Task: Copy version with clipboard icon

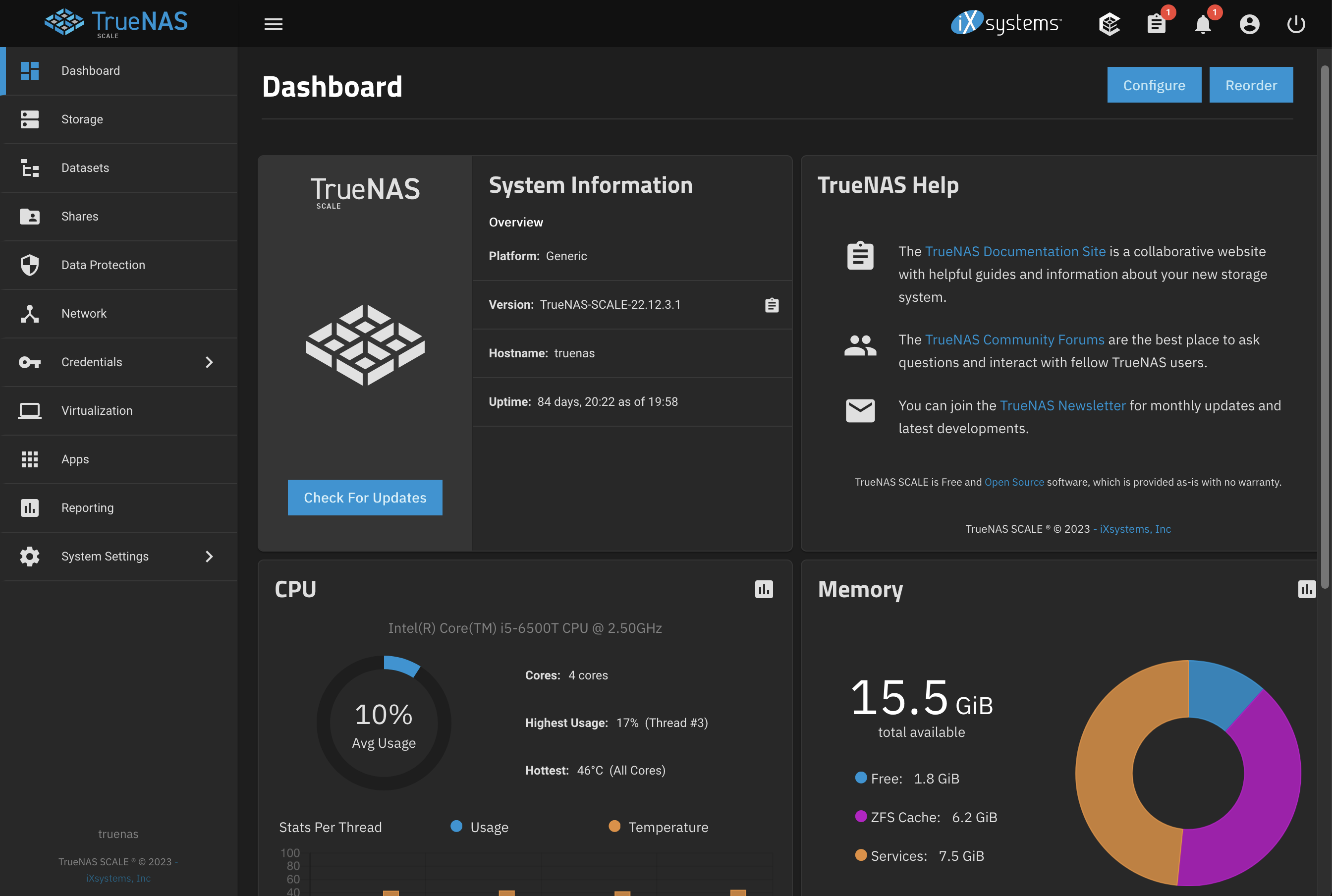Action: 772,305
